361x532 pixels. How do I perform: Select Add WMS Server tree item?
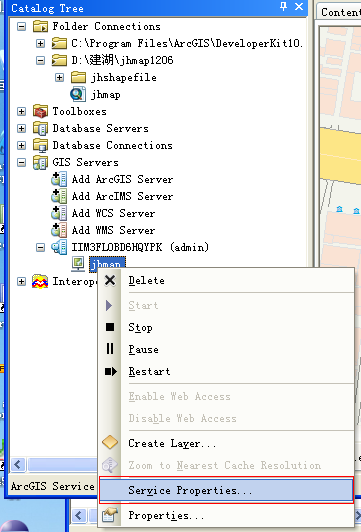point(113,230)
